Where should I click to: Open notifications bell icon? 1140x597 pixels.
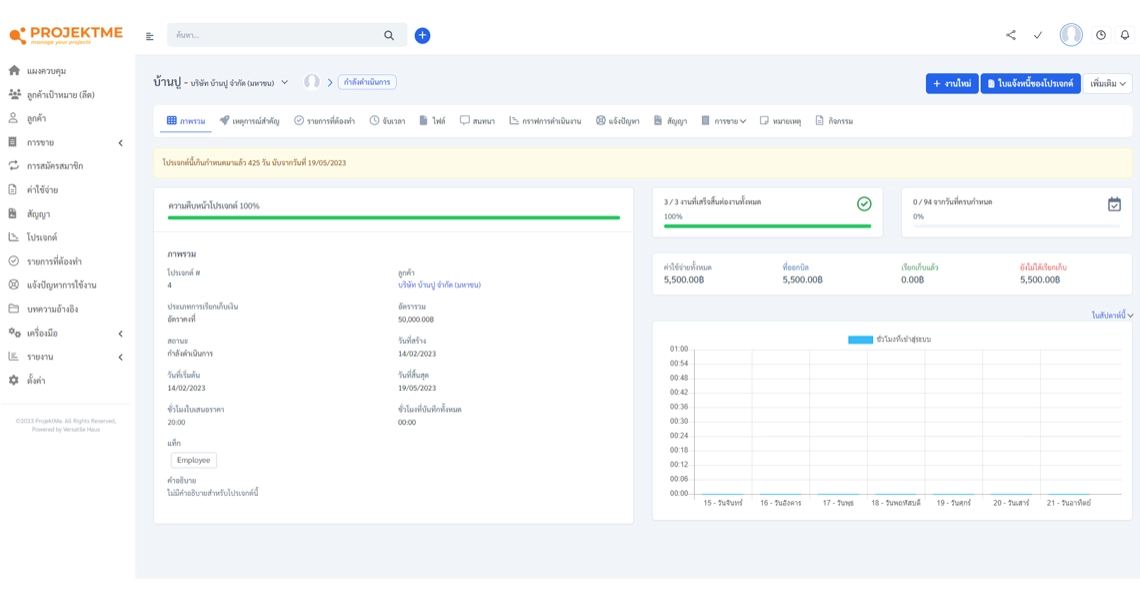pos(1124,35)
